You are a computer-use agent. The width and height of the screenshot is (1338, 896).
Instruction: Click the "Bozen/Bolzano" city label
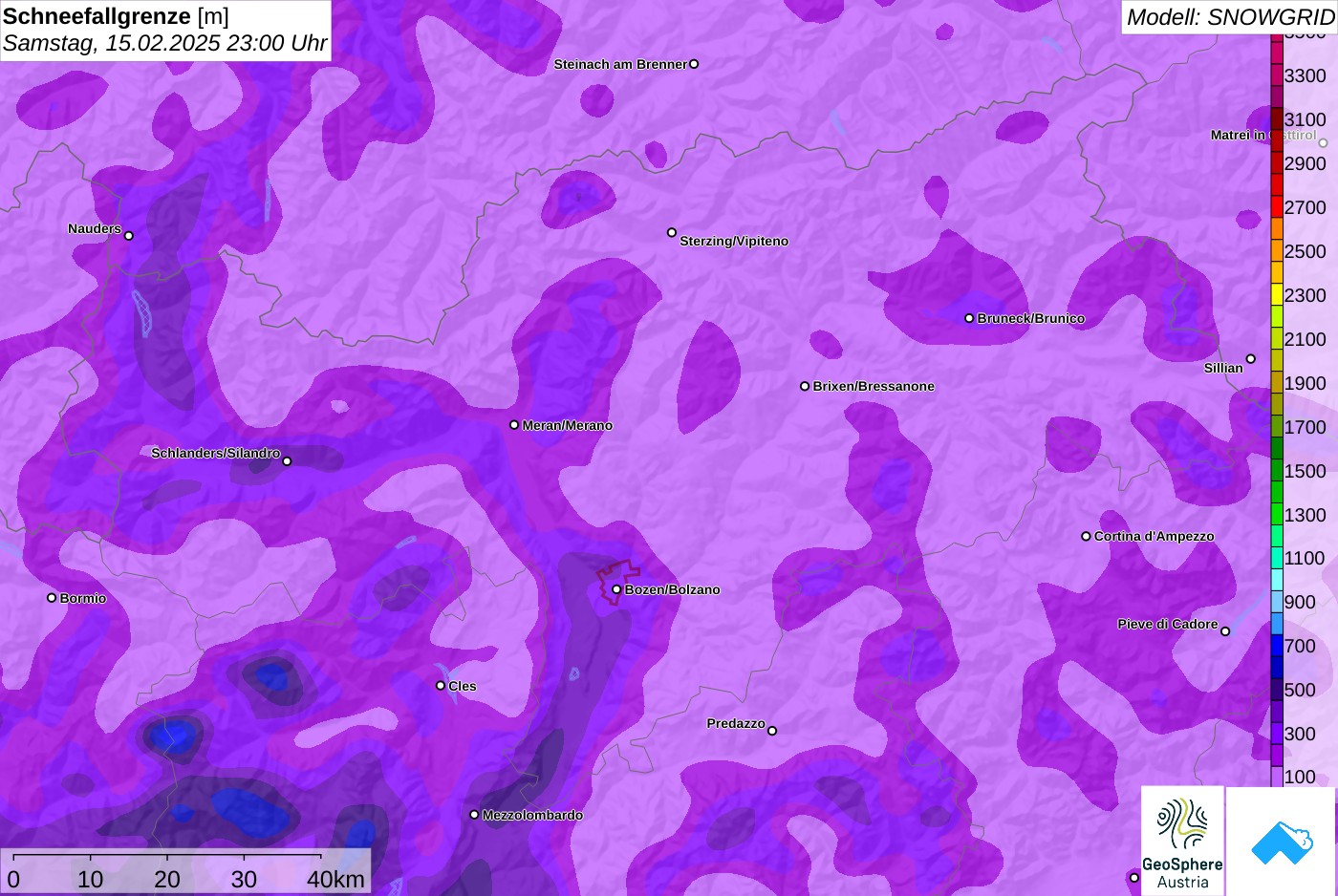673,589
